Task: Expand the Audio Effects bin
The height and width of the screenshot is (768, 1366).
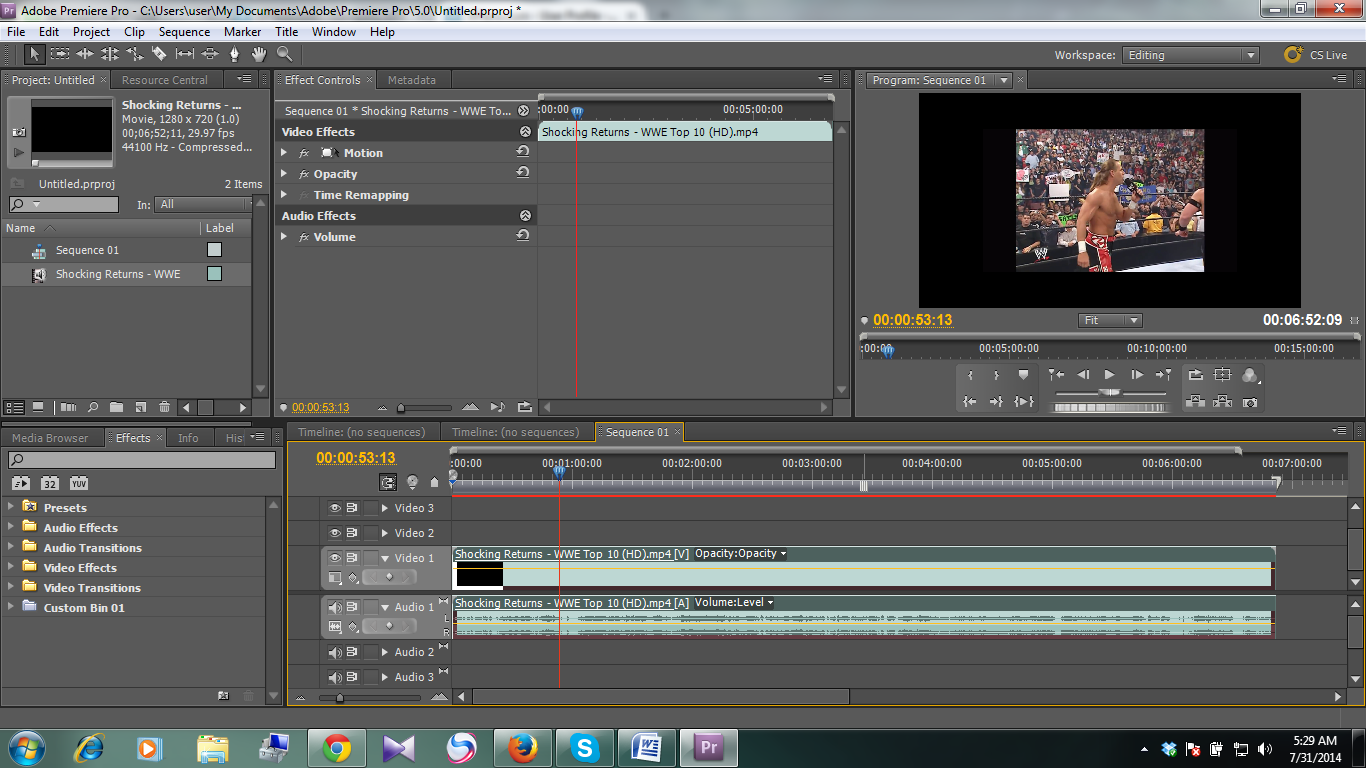Action: point(11,527)
